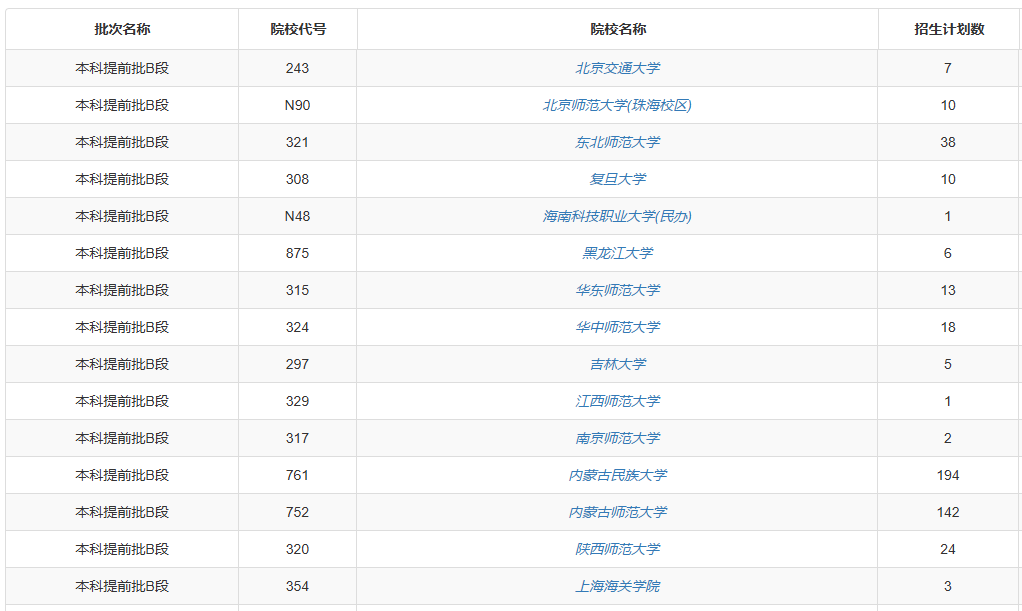Select school code 324 cell

tap(297, 327)
